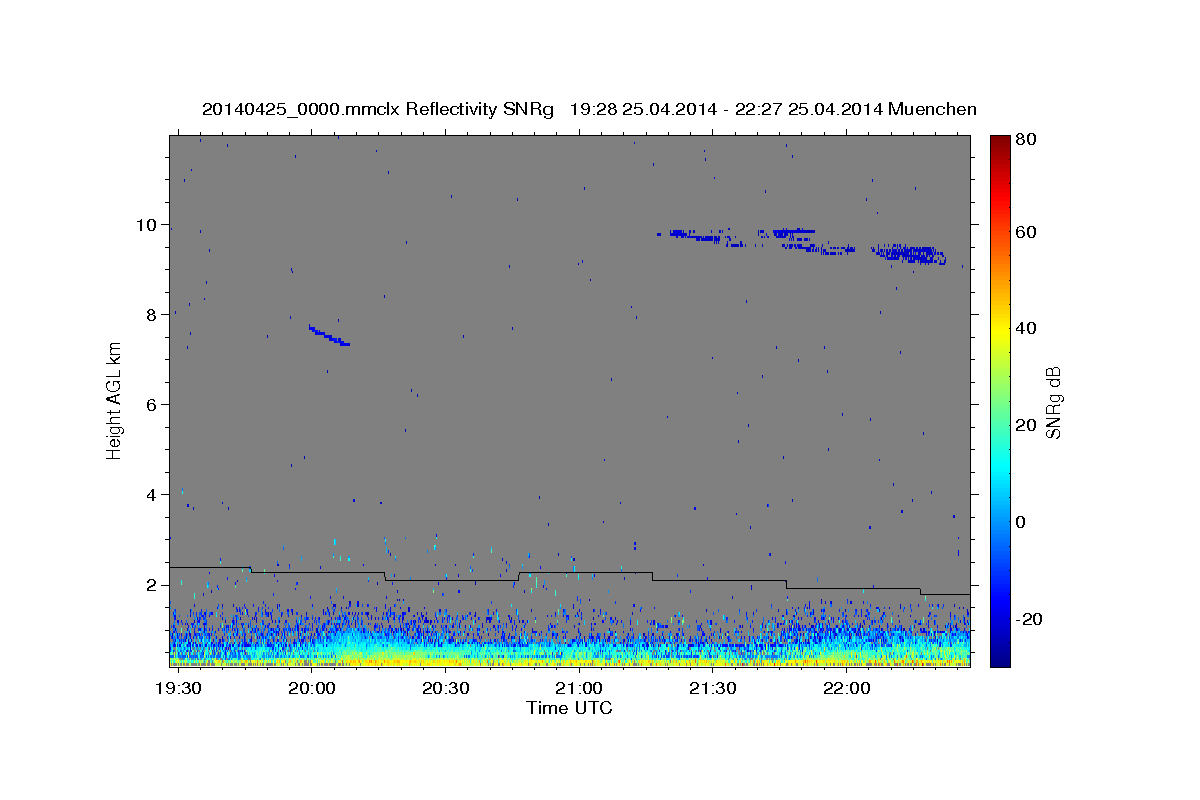The image size is (1200, 800).
Task: Click the plot title text at top
Action: [x=589, y=109]
